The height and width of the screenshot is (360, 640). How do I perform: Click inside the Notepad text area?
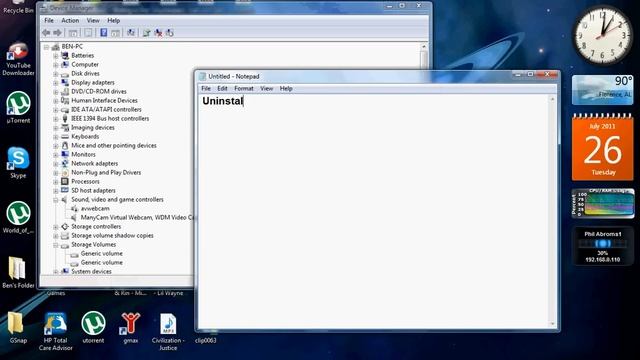[373, 212]
